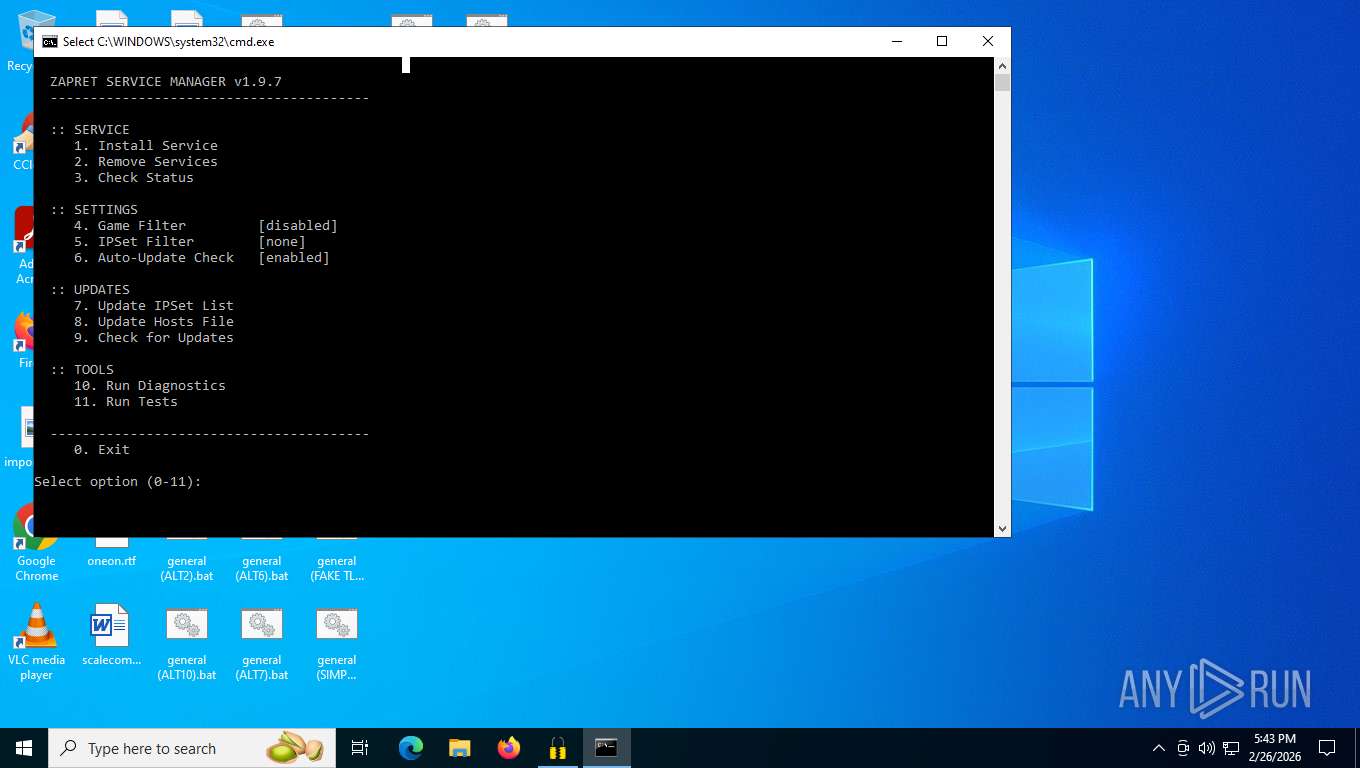The height and width of the screenshot is (768, 1360).
Task: Click the '7. Update IPSet List' line
Action: [154, 306]
